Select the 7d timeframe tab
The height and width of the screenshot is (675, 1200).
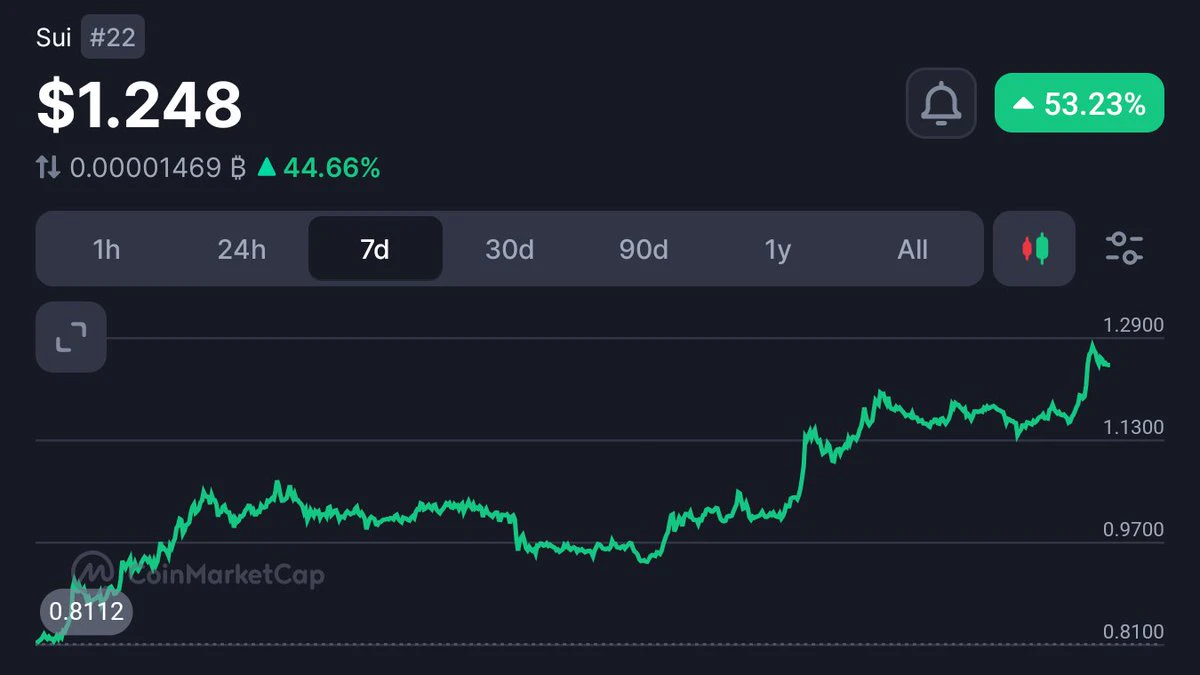[375, 249]
